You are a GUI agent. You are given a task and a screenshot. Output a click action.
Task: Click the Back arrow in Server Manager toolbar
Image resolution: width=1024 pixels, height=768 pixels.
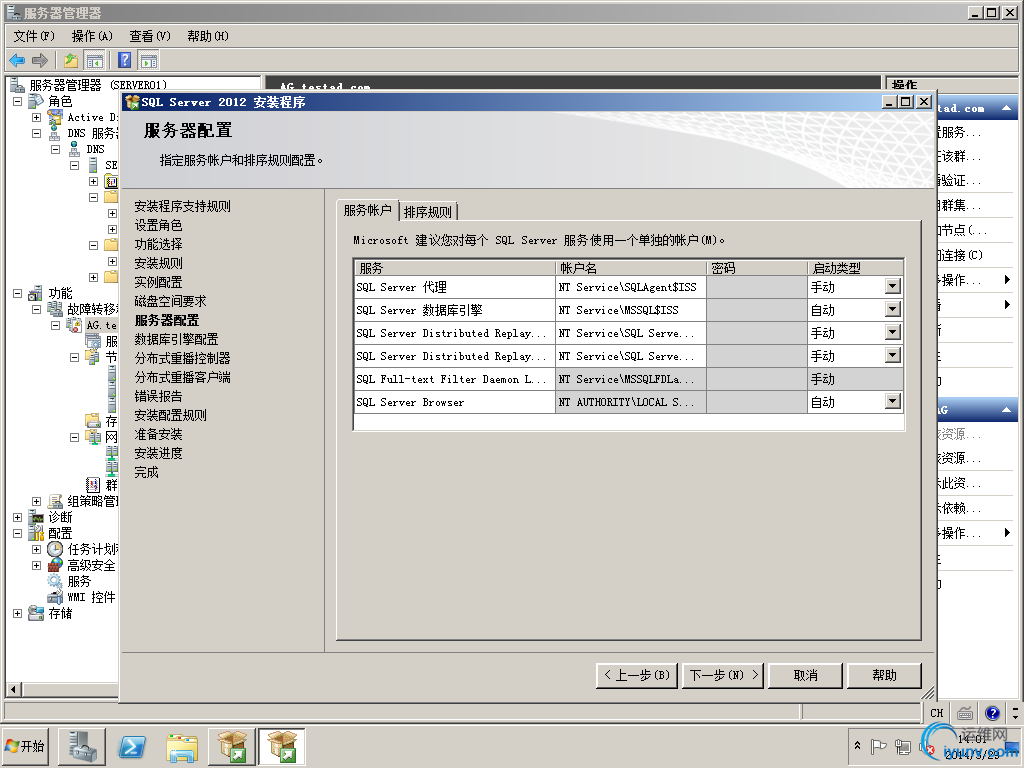coord(17,61)
